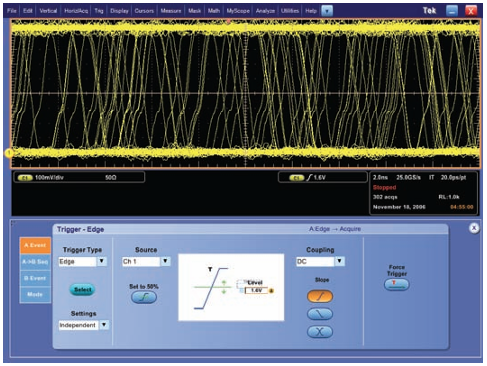Screen dimensions: 487x366
Task: Open the Vertical menu
Action: point(48,11)
